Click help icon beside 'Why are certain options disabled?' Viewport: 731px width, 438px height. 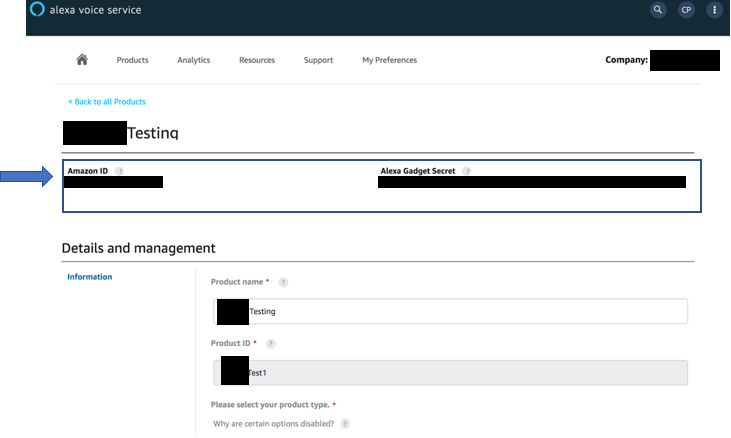[x=345, y=424]
